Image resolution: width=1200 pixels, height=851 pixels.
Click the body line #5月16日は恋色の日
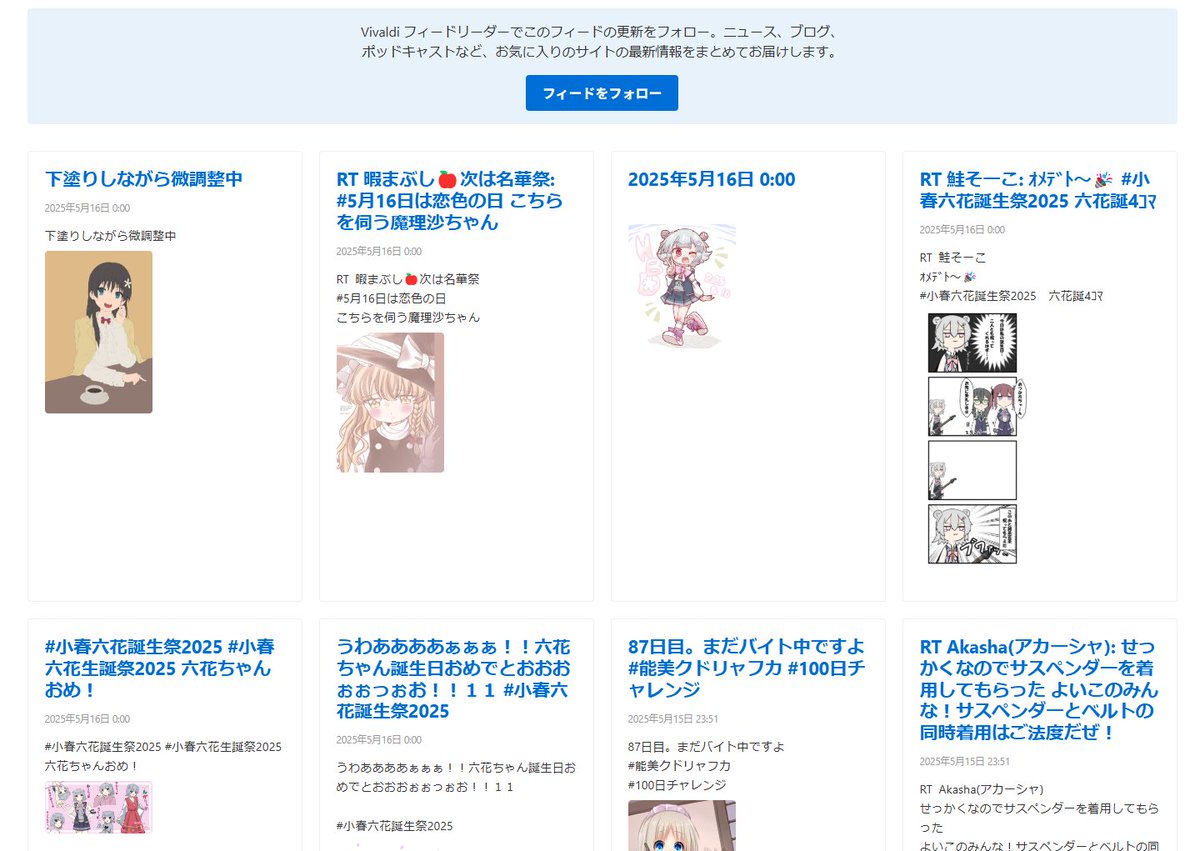coord(391,298)
